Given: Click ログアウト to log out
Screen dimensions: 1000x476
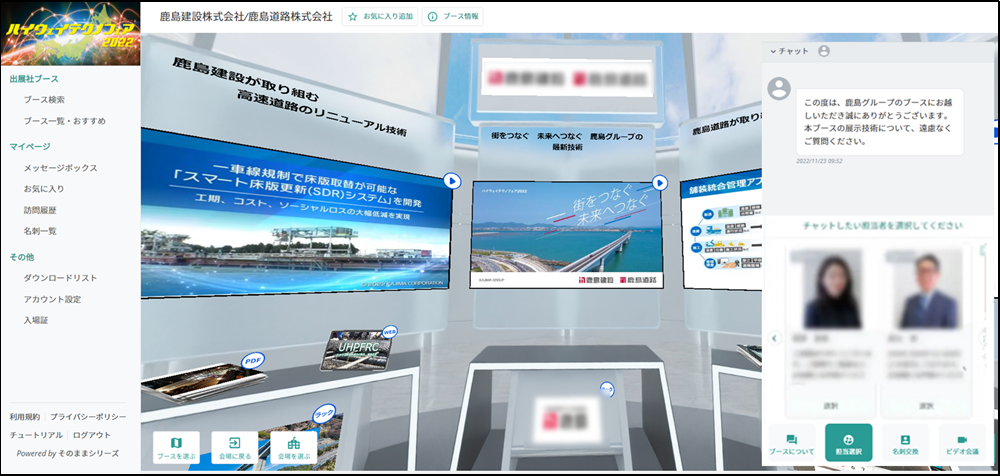Looking at the screenshot, I should click(x=92, y=435).
